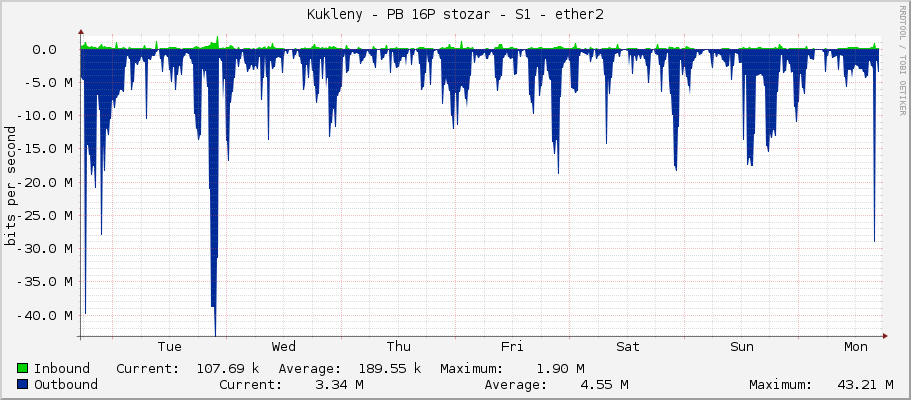Click the 'Sun' x-axis label

click(742, 347)
